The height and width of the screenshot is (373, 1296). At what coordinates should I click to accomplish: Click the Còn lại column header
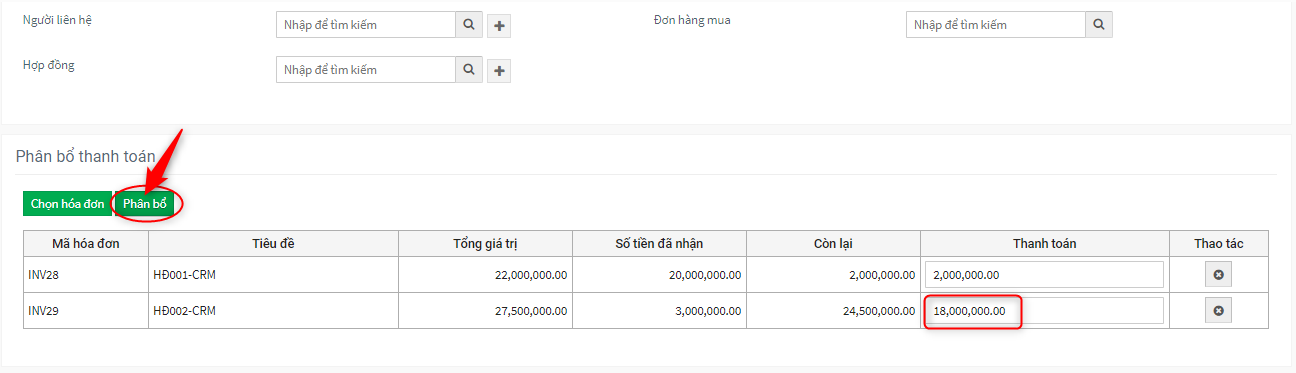[x=833, y=244]
